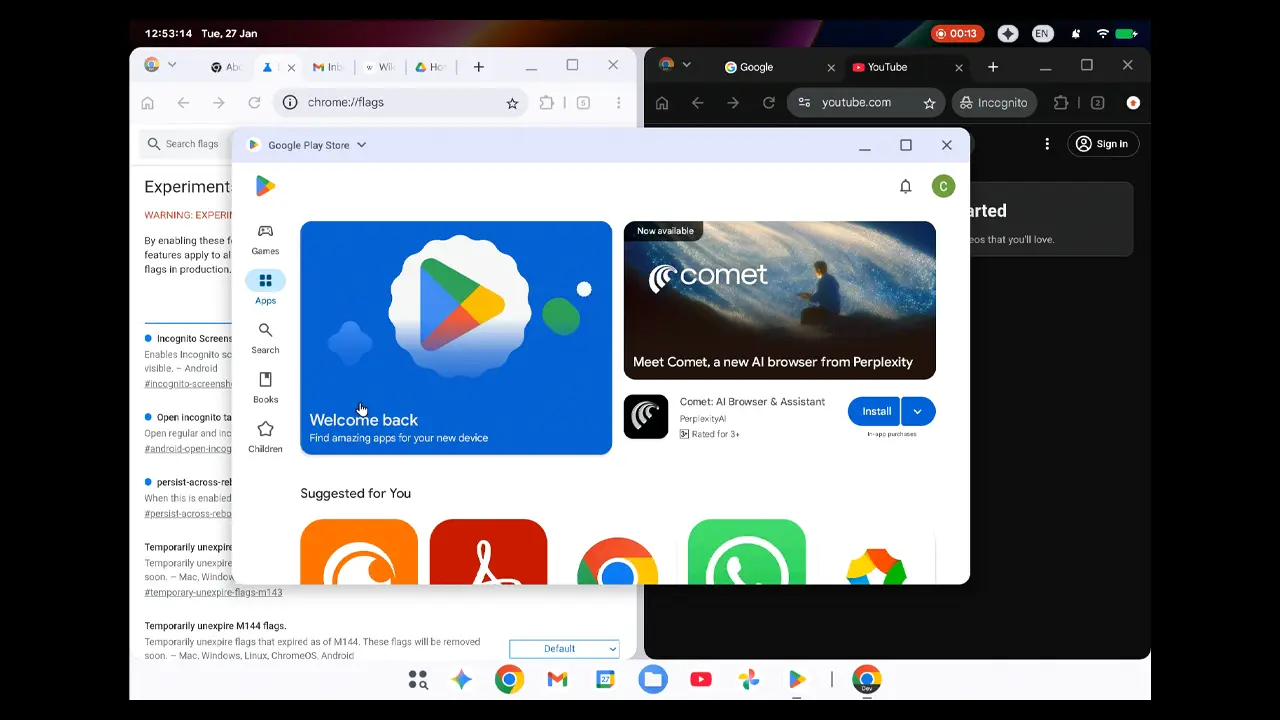This screenshot has height=720, width=1280.
Task: Select Games in the Play Store sidebar
Action: click(x=265, y=240)
